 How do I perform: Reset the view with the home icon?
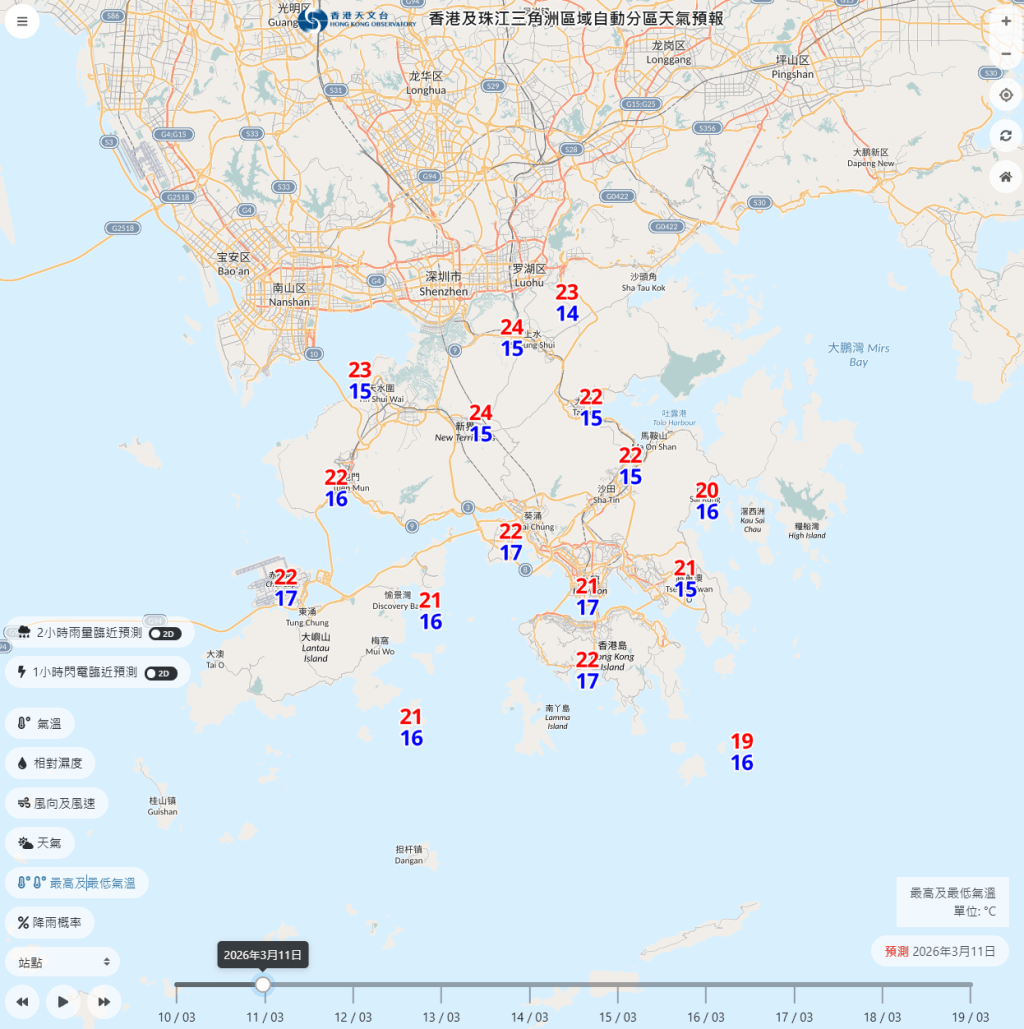point(1006,176)
